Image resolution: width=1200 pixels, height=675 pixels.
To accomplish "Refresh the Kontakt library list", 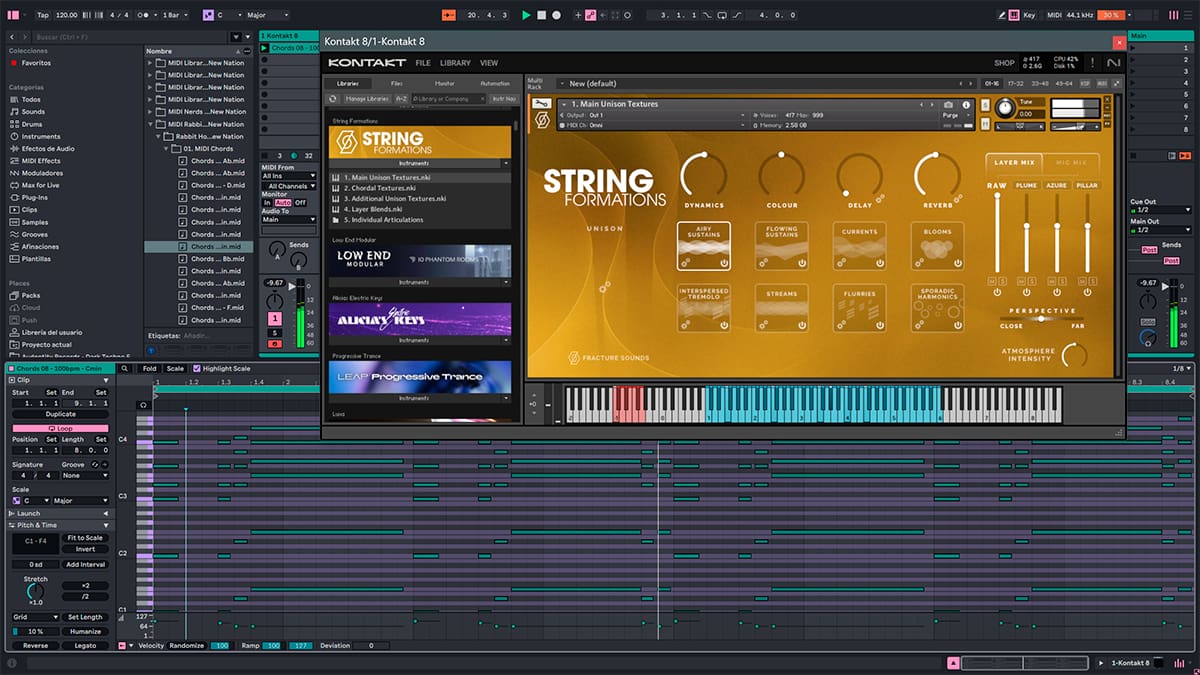I will pos(334,99).
